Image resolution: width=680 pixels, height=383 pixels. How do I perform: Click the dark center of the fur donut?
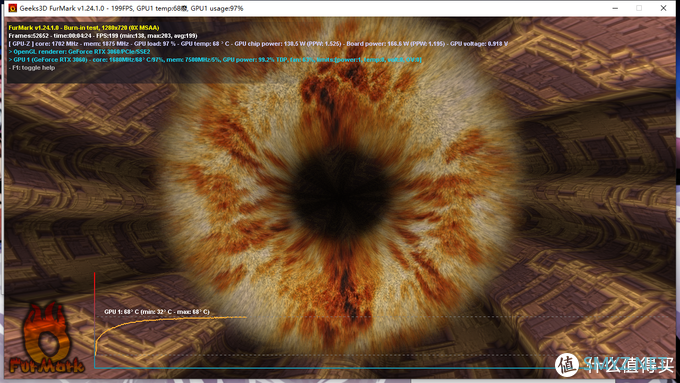(x=340, y=192)
